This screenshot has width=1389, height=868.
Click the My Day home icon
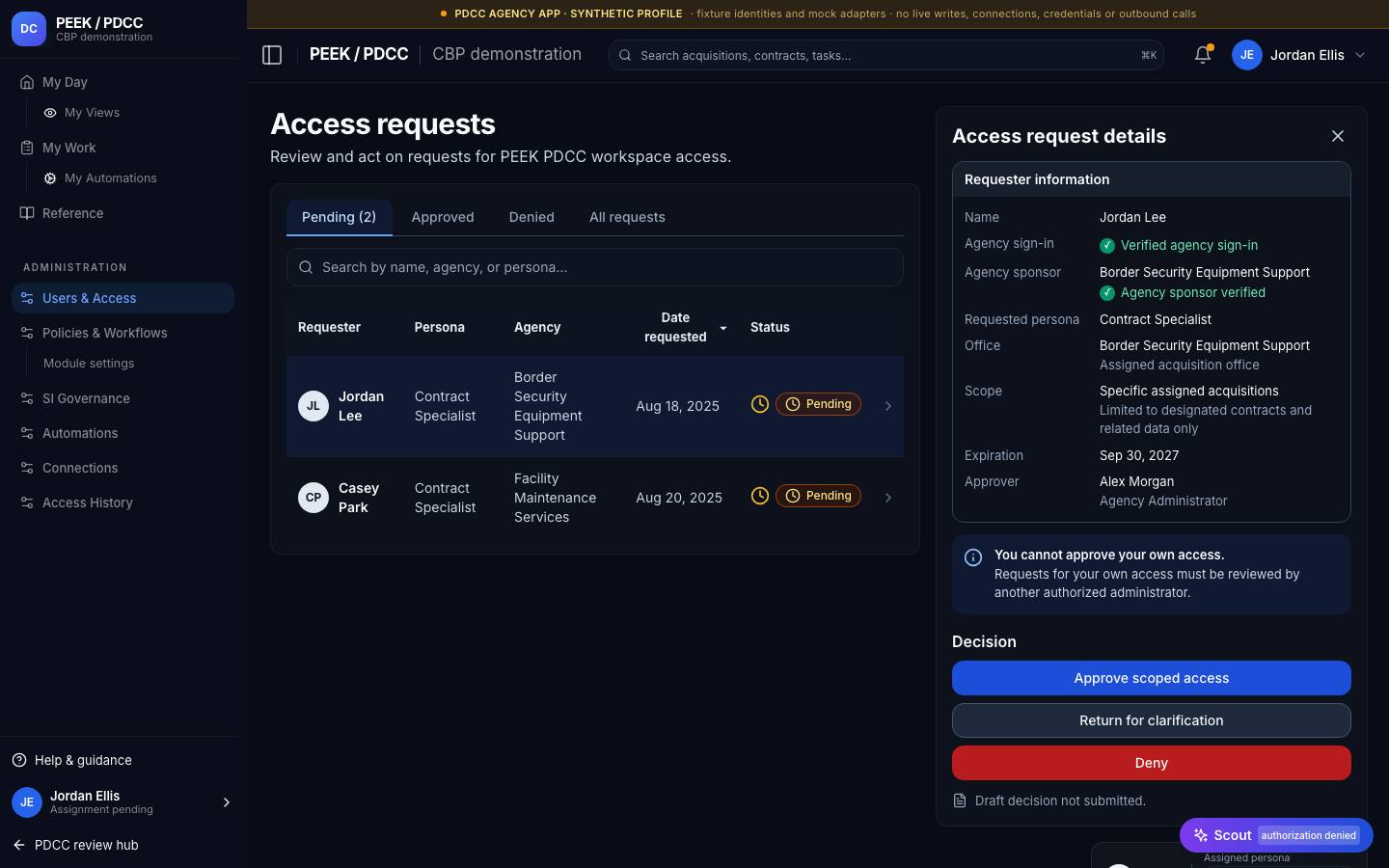click(x=27, y=82)
